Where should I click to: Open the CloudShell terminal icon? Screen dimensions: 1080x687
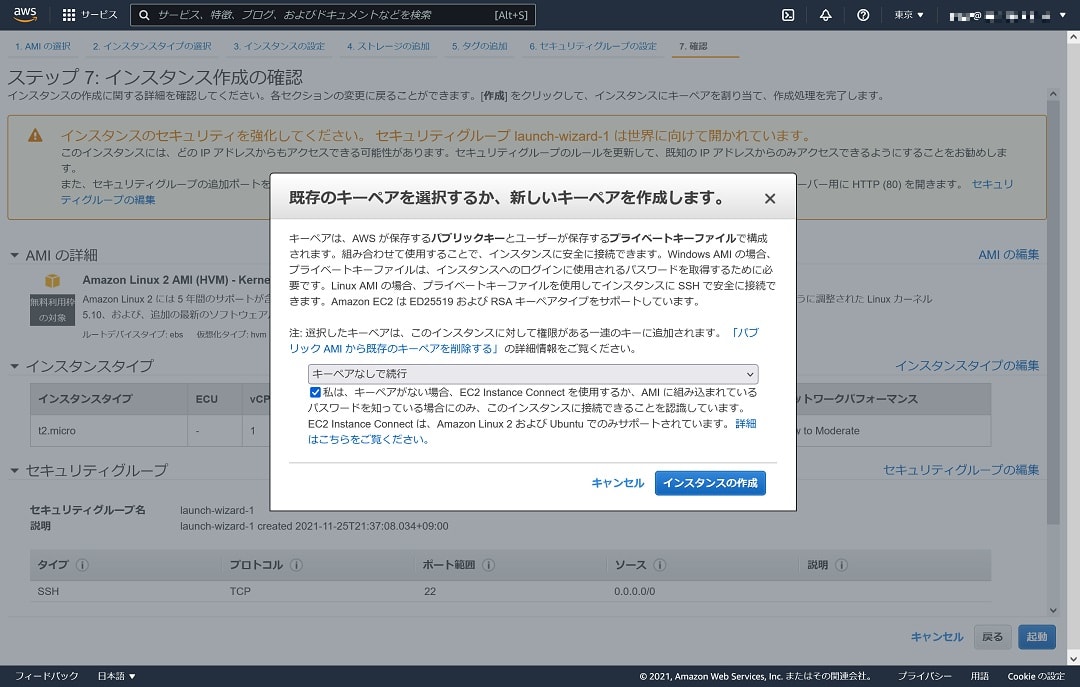pyautogui.click(x=788, y=14)
